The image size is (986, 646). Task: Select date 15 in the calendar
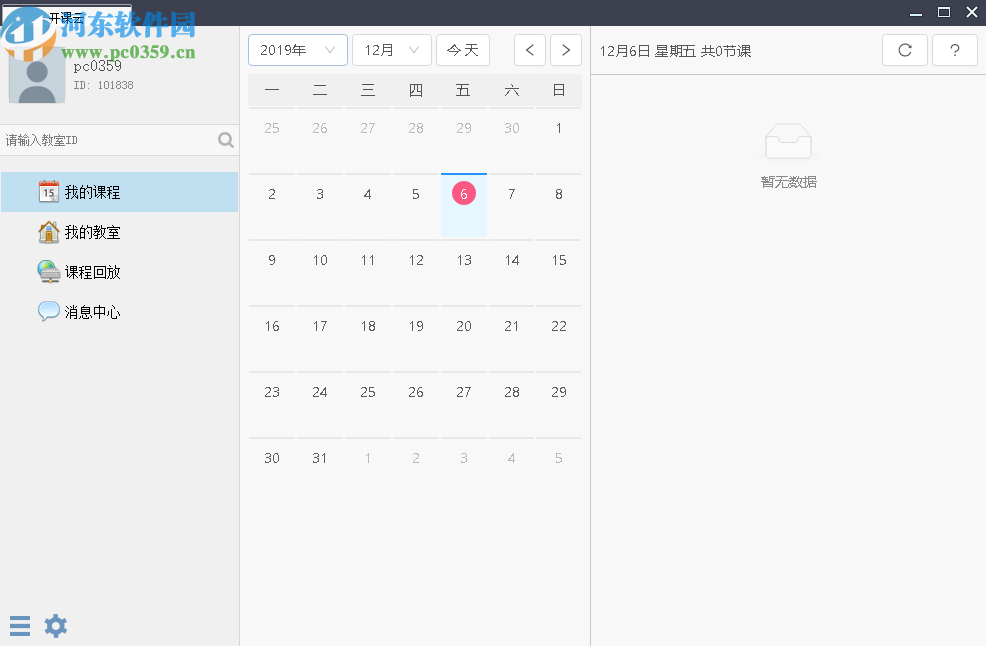[558, 273]
